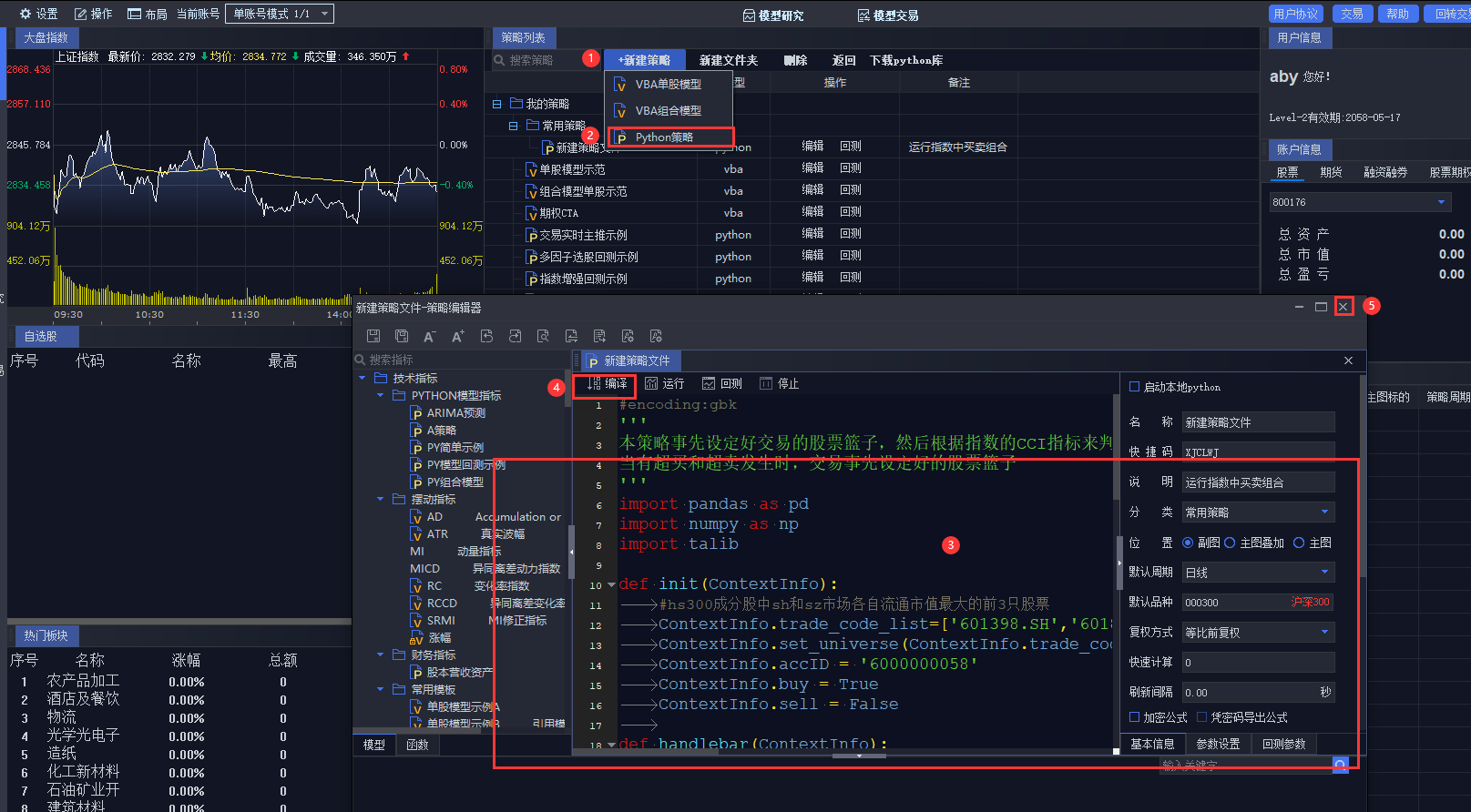Collapse the 财务指标 folder
Image resolution: width=1471 pixels, height=812 pixels.
(x=380, y=655)
